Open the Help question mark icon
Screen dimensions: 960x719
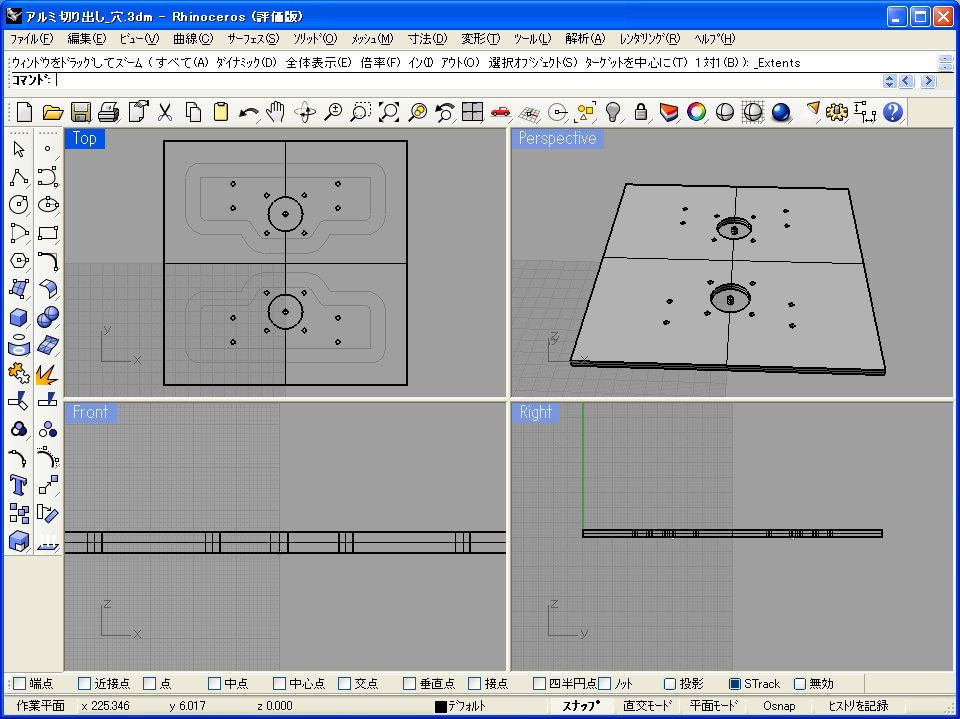893,112
